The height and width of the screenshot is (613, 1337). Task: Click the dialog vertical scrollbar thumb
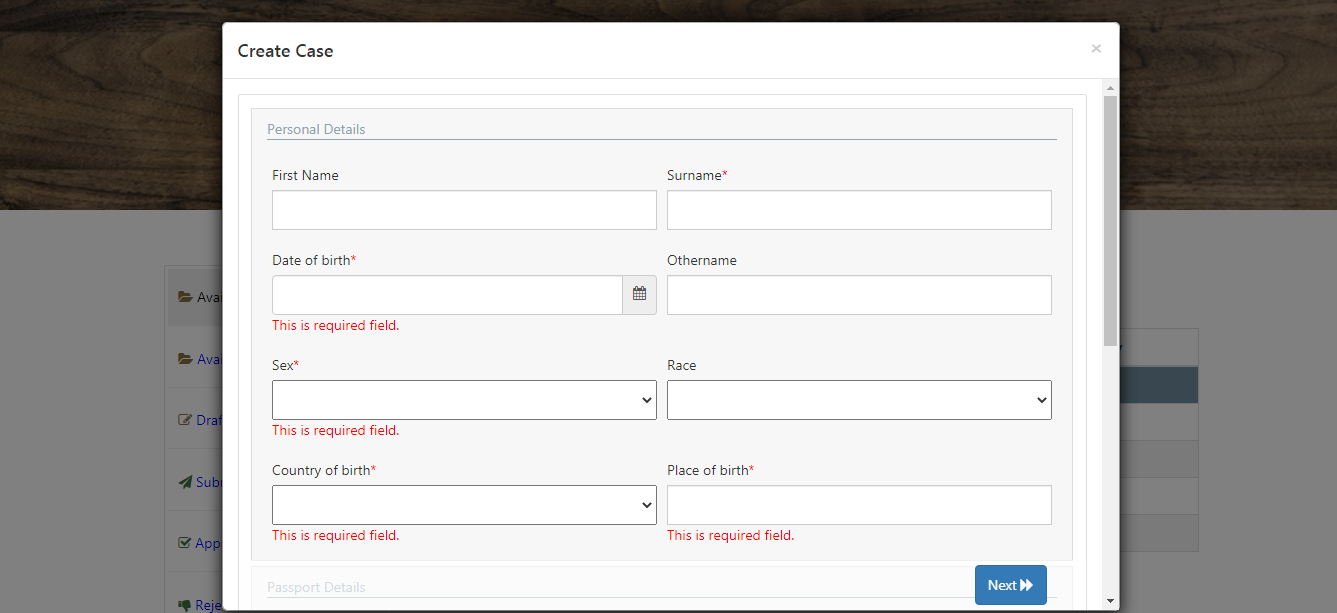(1110, 221)
